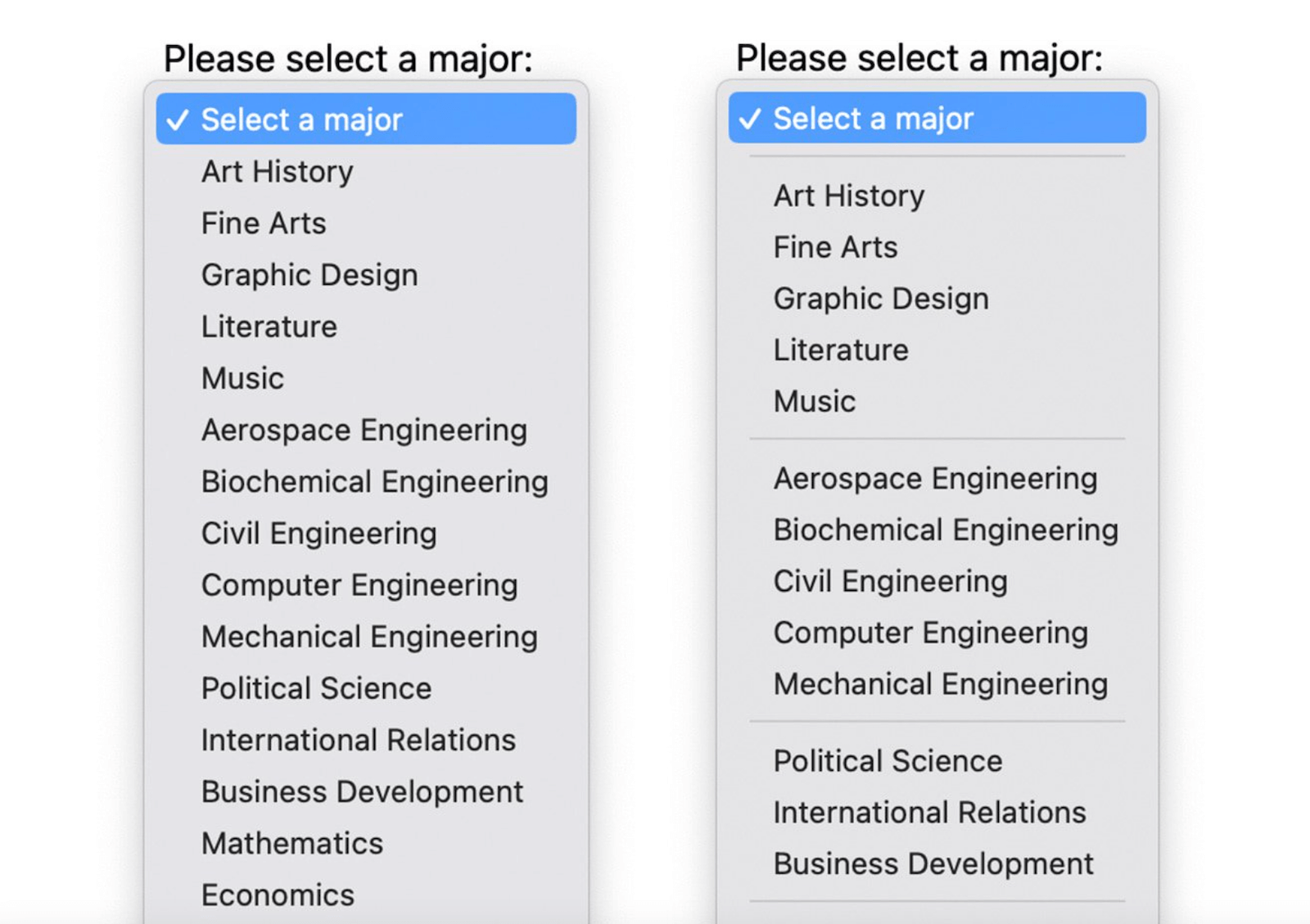Choose "Aerospace Engineering" from the right grouped list
This screenshot has height=924, width=1310.
[934, 478]
